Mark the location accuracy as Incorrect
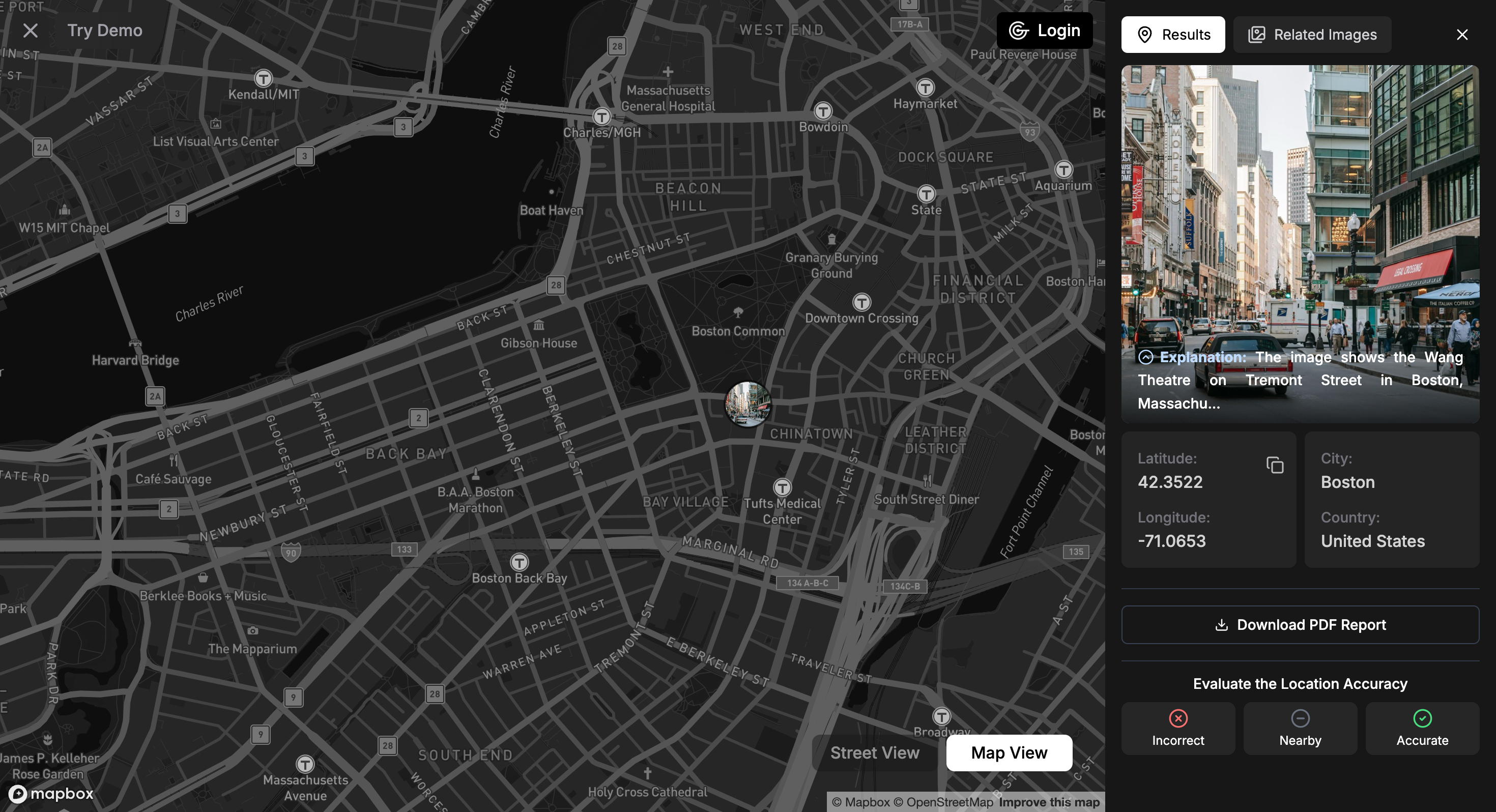Viewport: 1496px width, 812px height. pos(1178,729)
